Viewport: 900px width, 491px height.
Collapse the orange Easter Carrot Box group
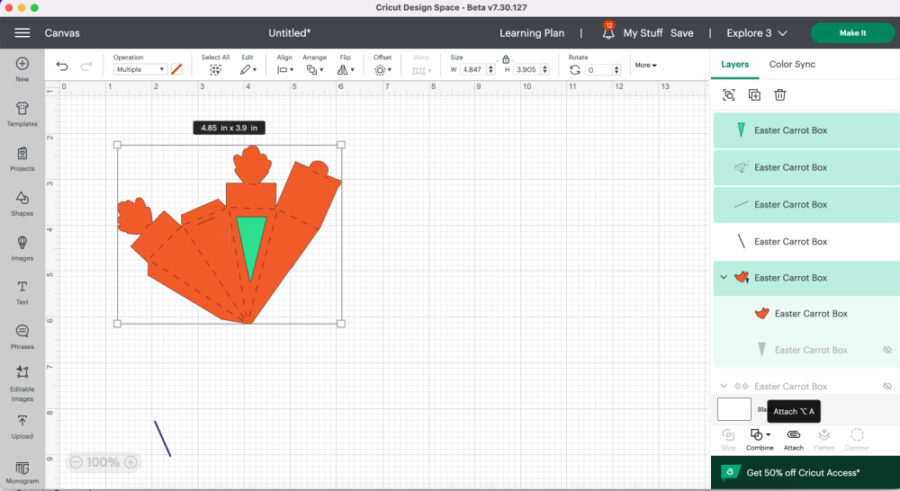(x=723, y=277)
